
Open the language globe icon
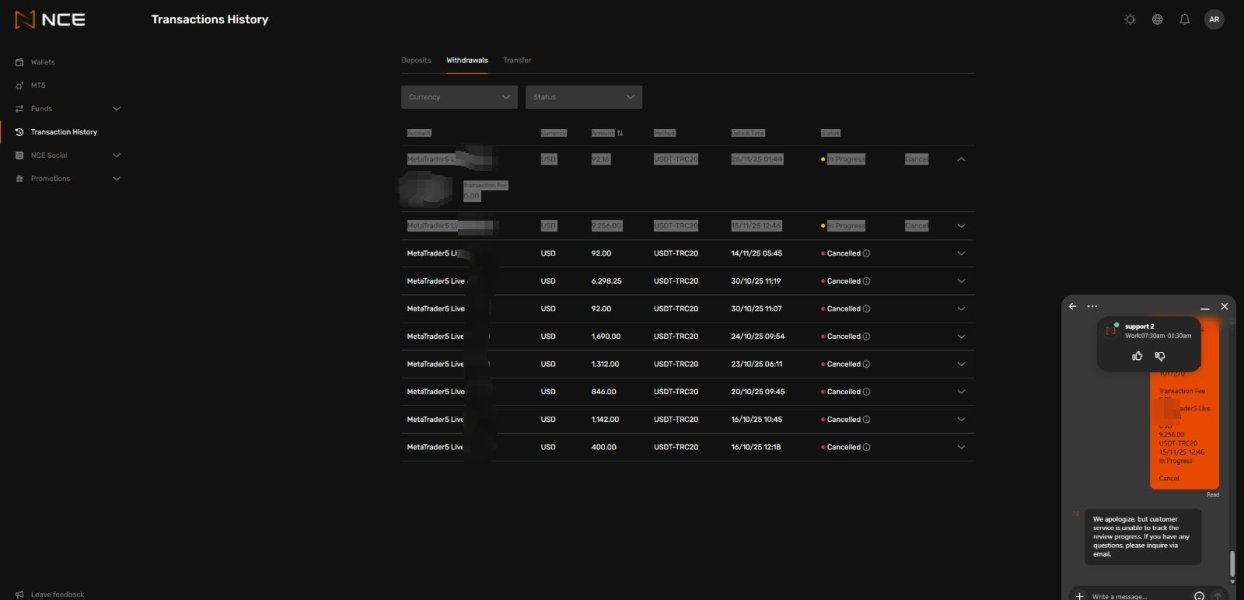[1157, 19]
